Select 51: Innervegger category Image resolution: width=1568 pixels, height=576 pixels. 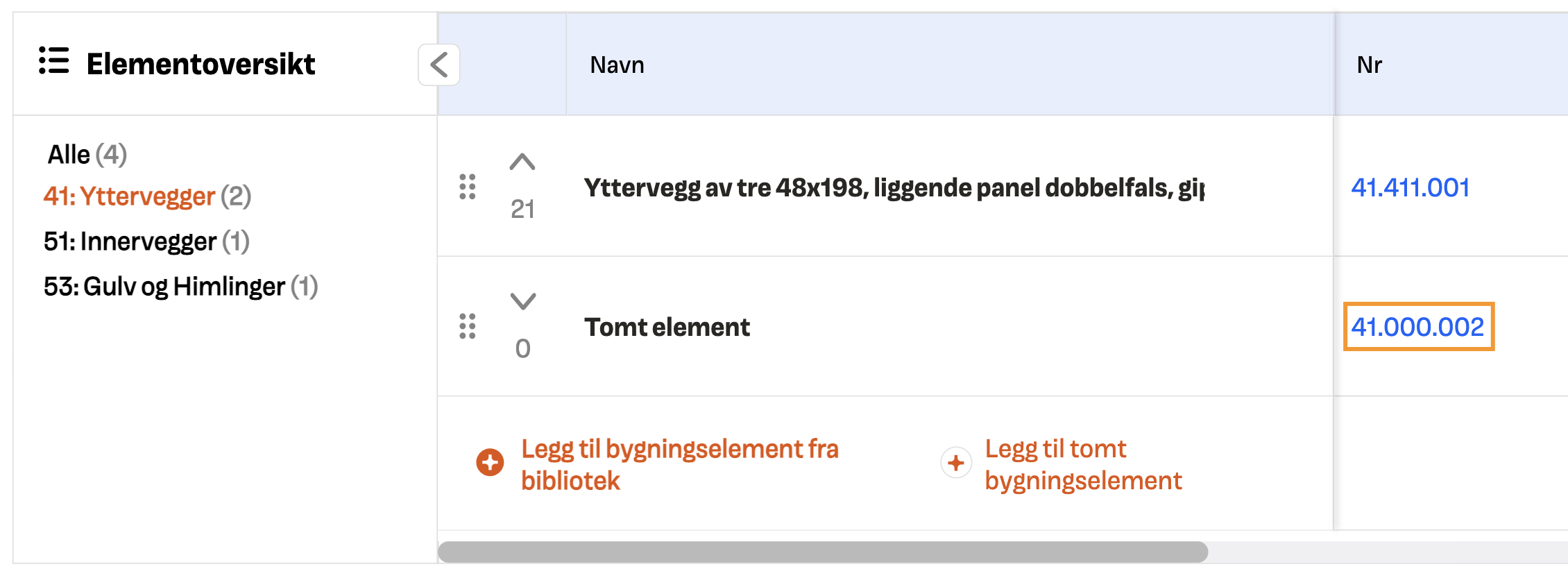[146, 242]
